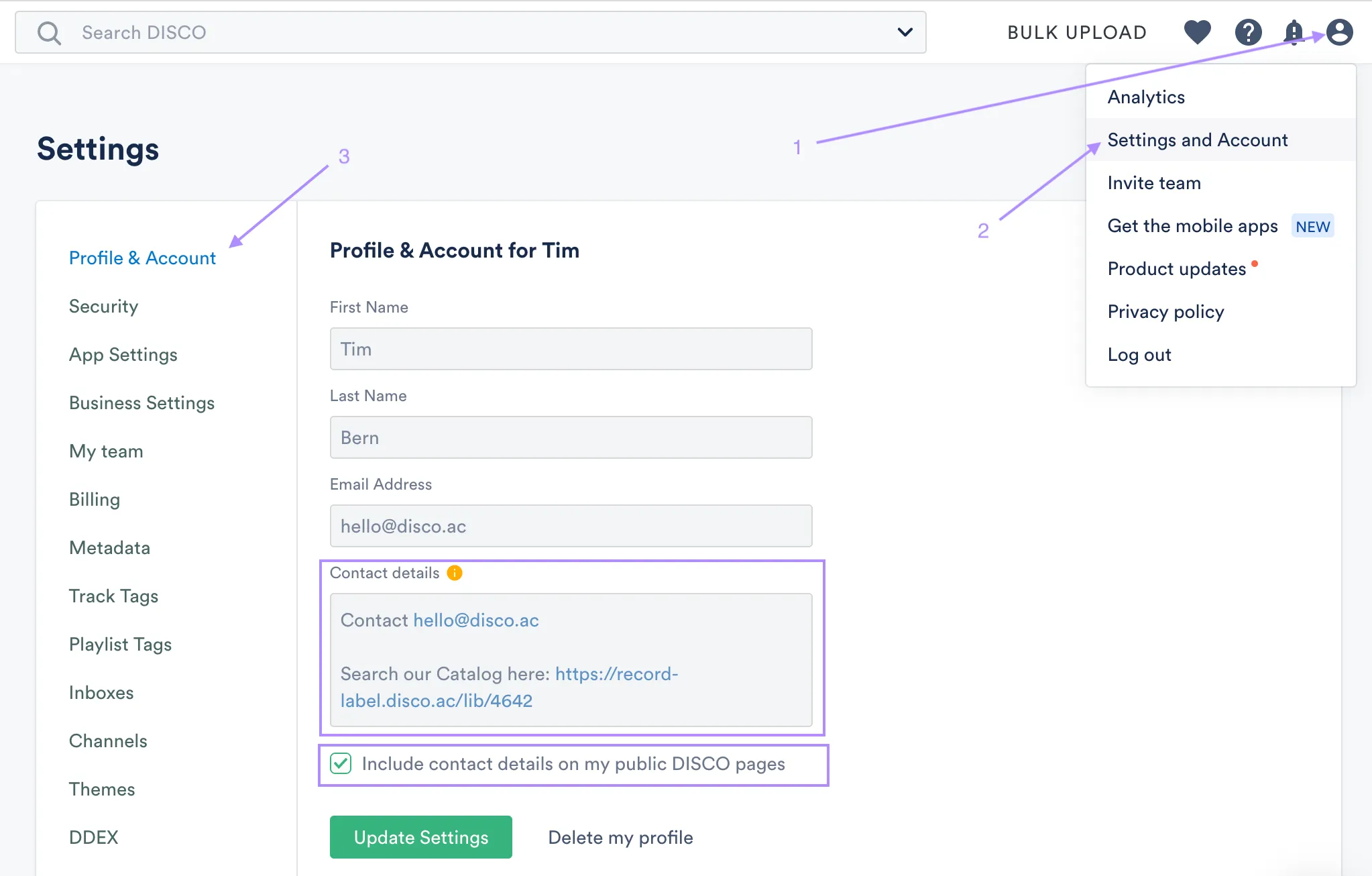Focus the Email Address field
The image size is (1372, 876).
tap(571, 526)
